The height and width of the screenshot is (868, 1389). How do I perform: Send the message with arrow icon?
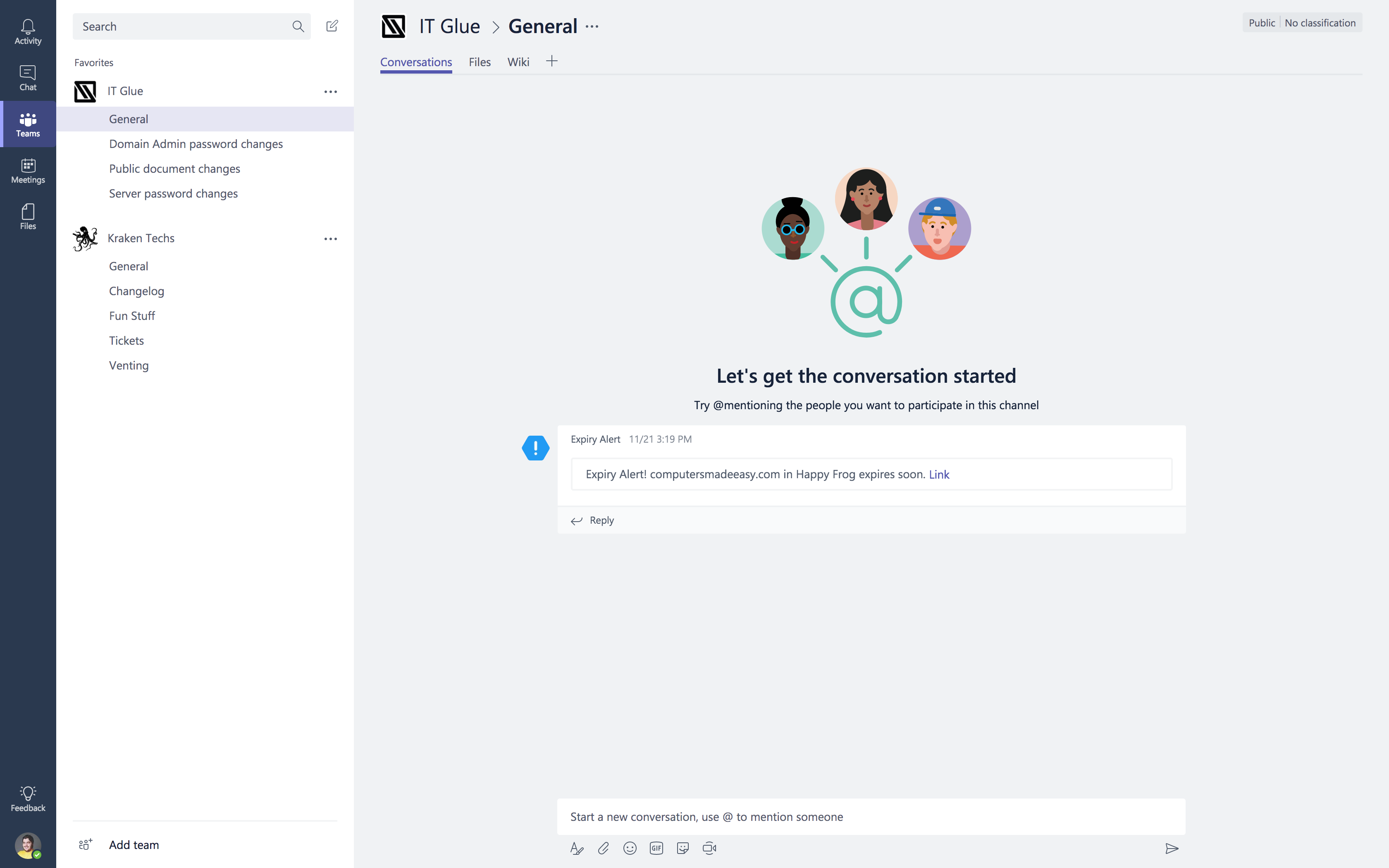point(1172,848)
